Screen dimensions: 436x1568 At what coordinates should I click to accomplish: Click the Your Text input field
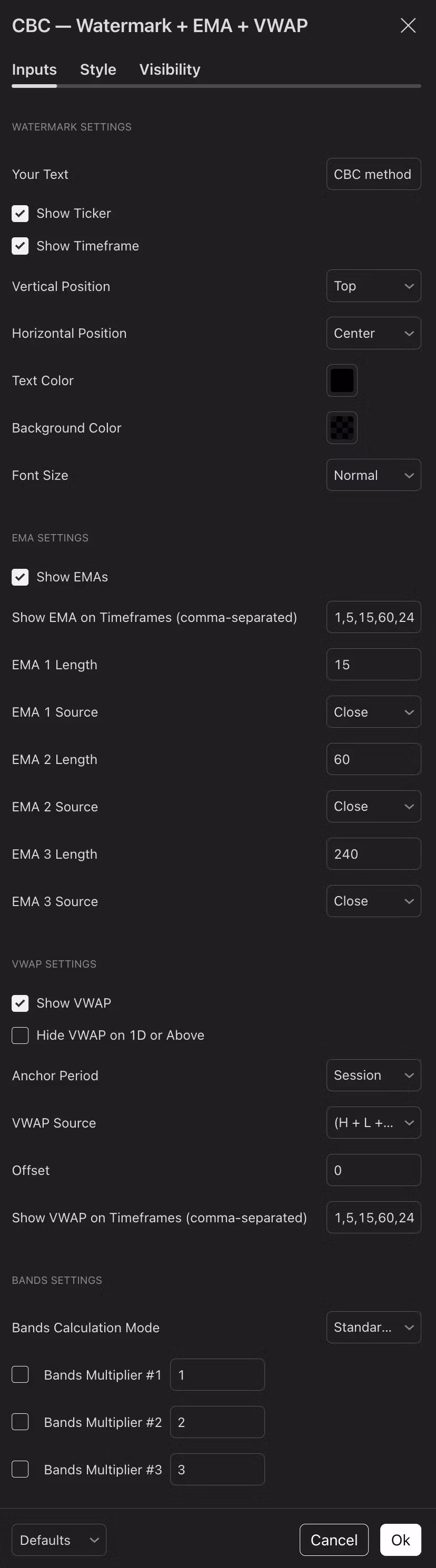[x=373, y=174]
